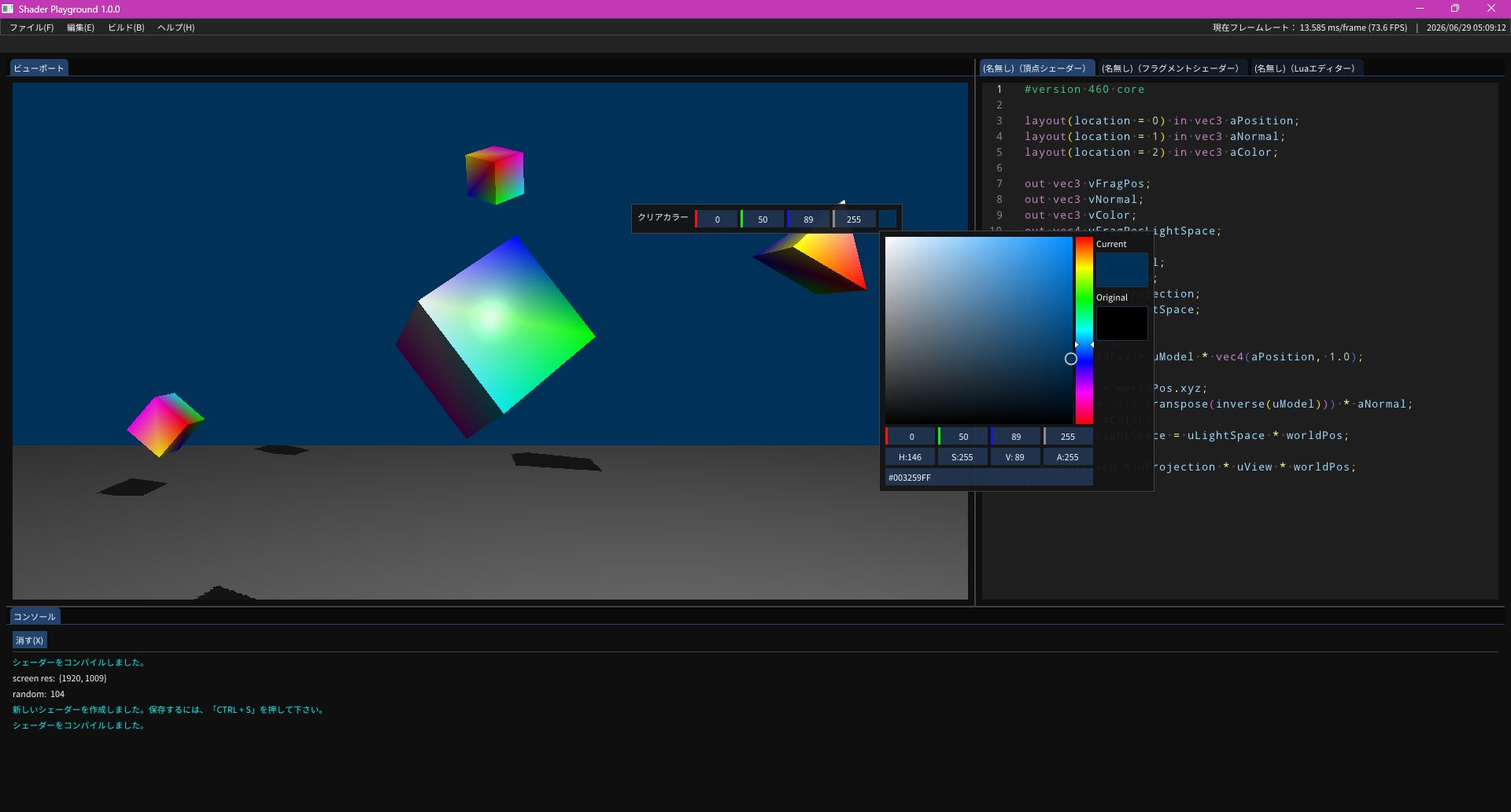Viewport: 1511px width, 812px height.
Task: Click the クリアカラー blue value field showing 89
Action: pyautogui.click(x=808, y=220)
